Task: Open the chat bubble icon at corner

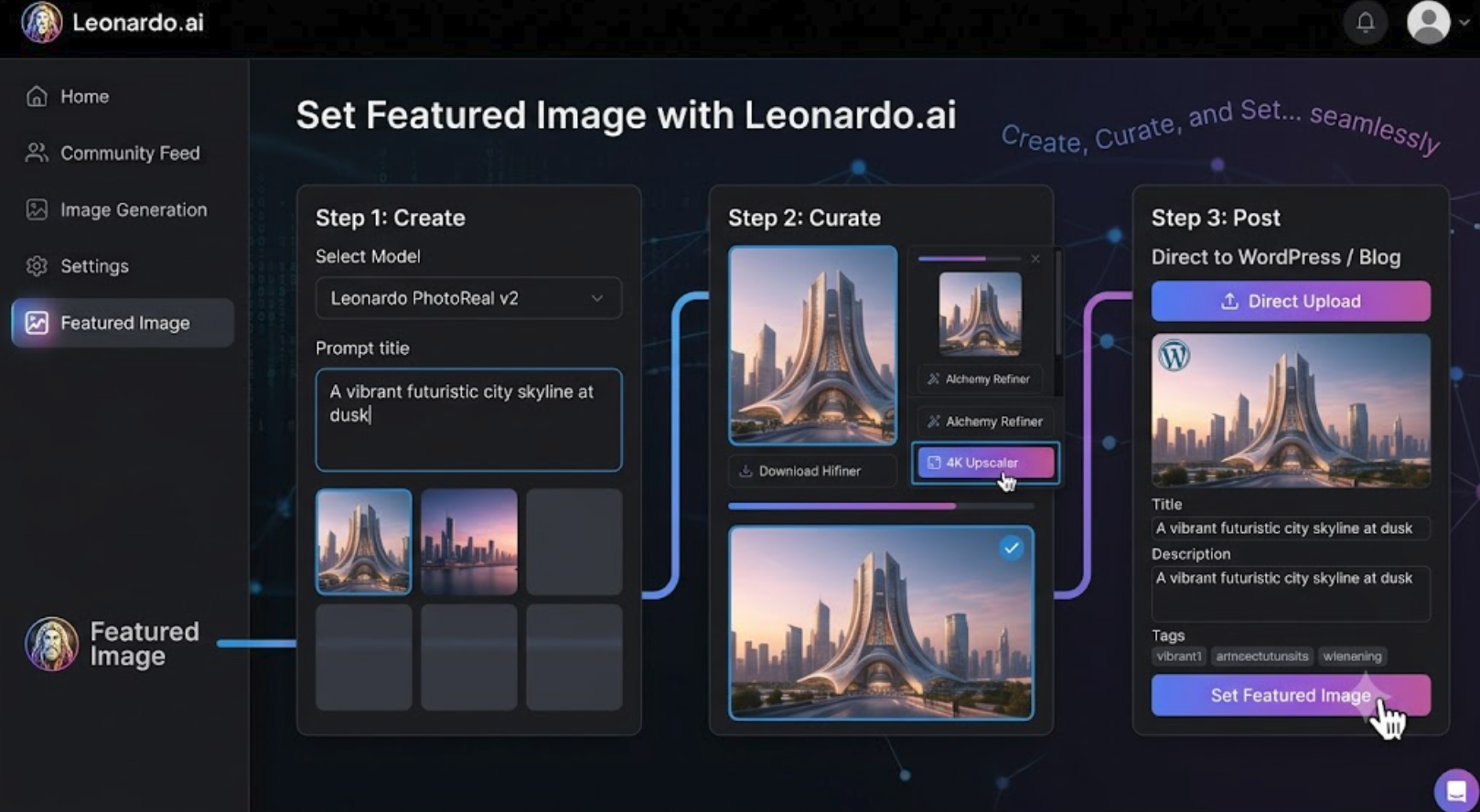Action: (x=1456, y=791)
